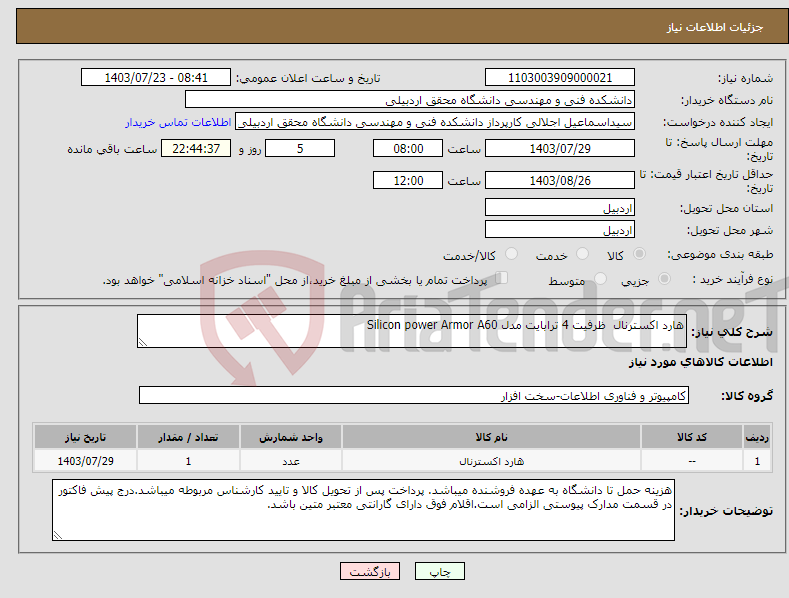Click the remaining days field showing 5
789x598 pixels.
pyautogui.click(x=300, y=148)
